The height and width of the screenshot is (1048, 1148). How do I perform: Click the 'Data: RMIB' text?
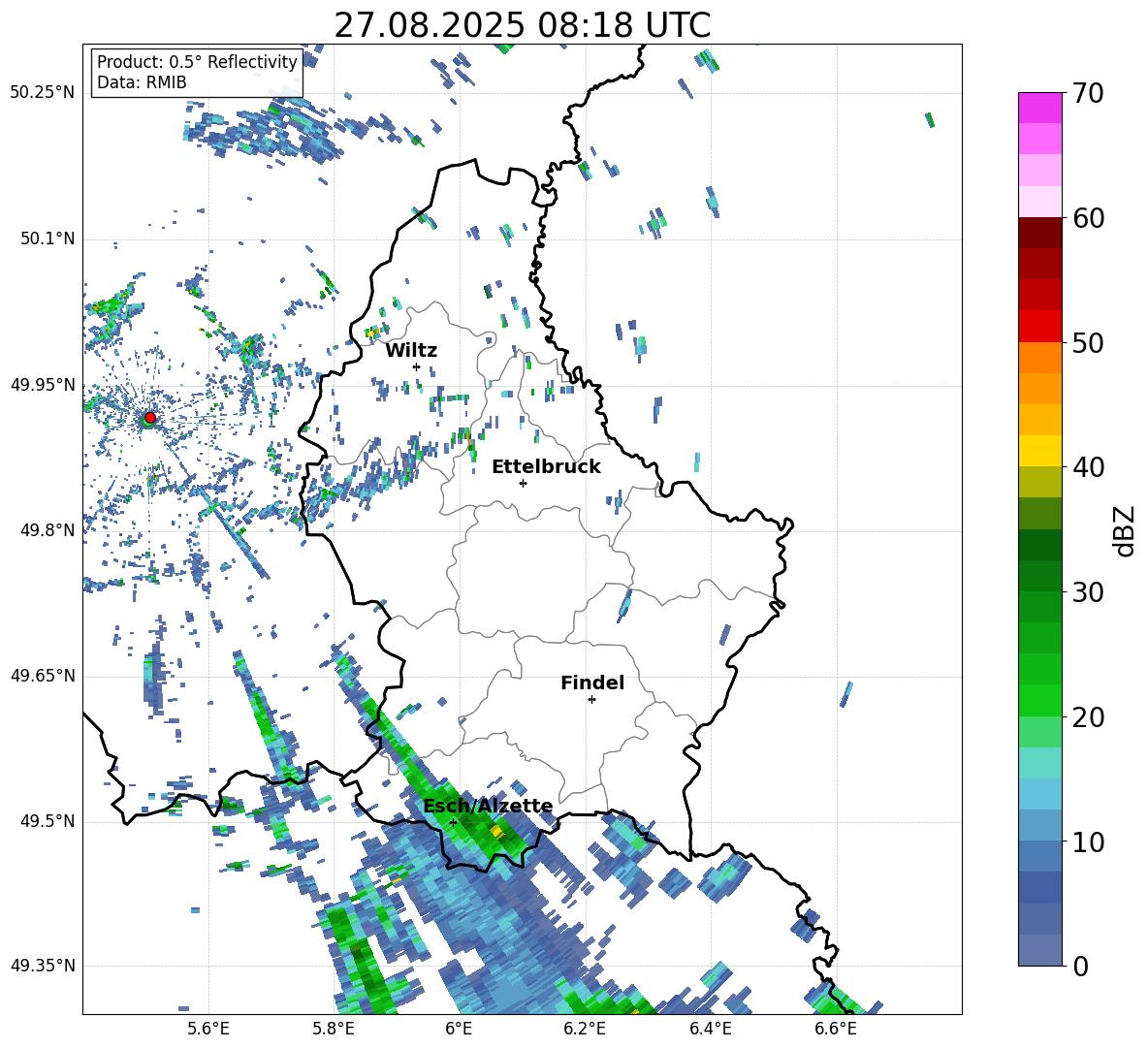pyautogui.click(x=142, y=82)
